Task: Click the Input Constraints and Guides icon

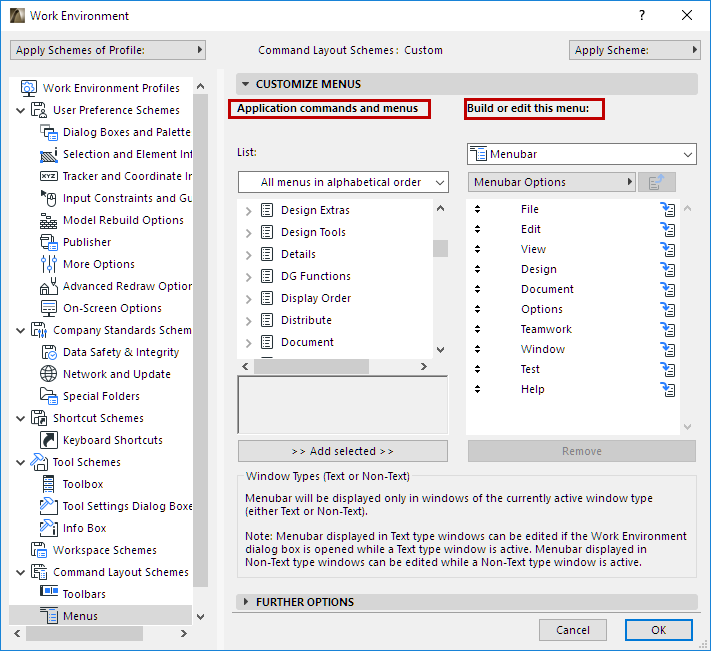Action: coord(49,199)
